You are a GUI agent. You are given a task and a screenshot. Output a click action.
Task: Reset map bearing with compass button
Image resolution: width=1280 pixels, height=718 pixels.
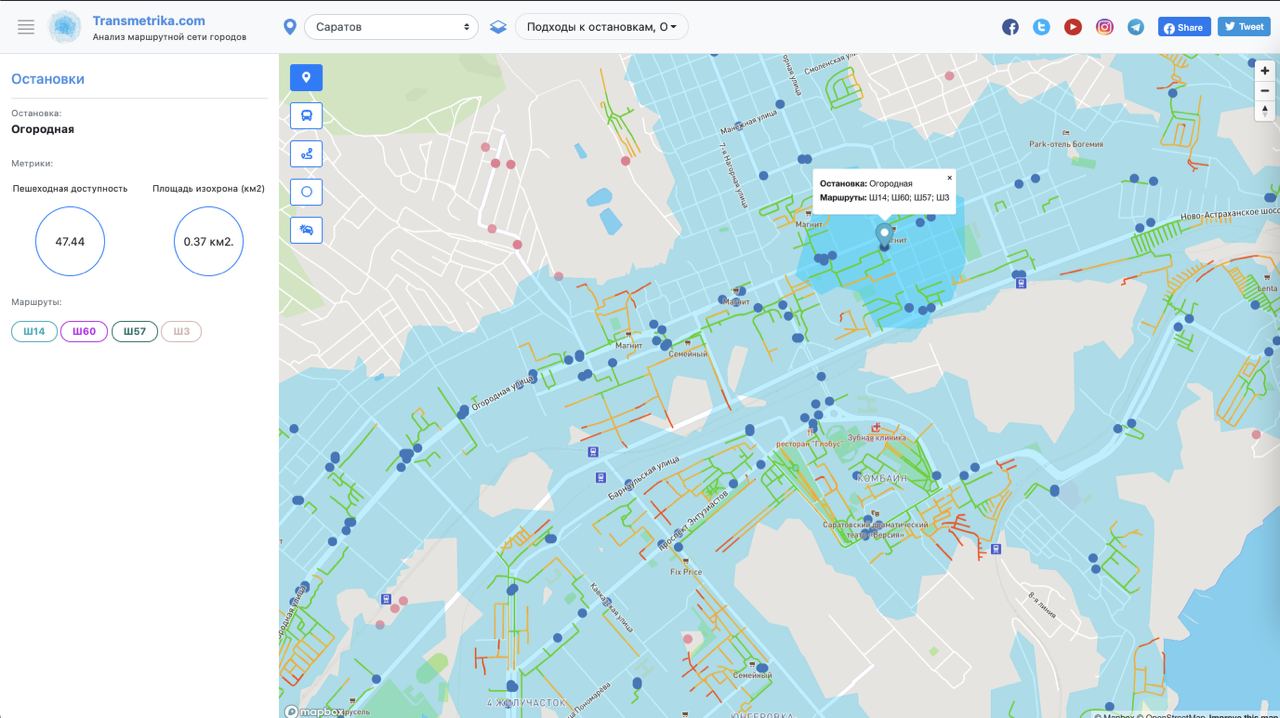[1265, 111]
